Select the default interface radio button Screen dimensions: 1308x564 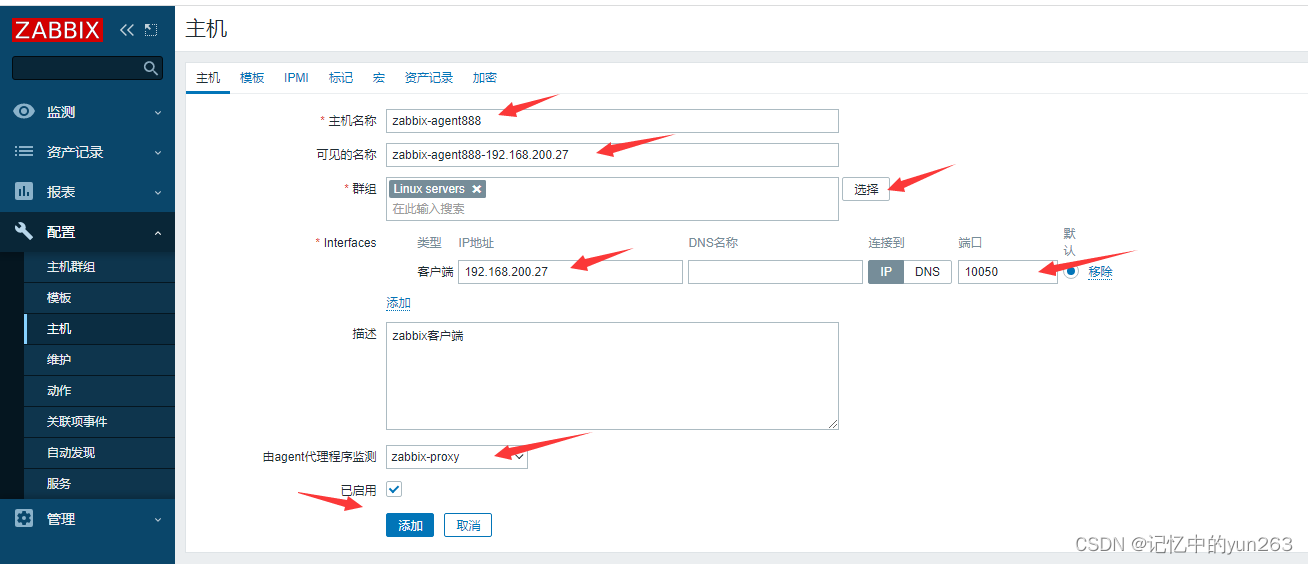(1071, 271)
